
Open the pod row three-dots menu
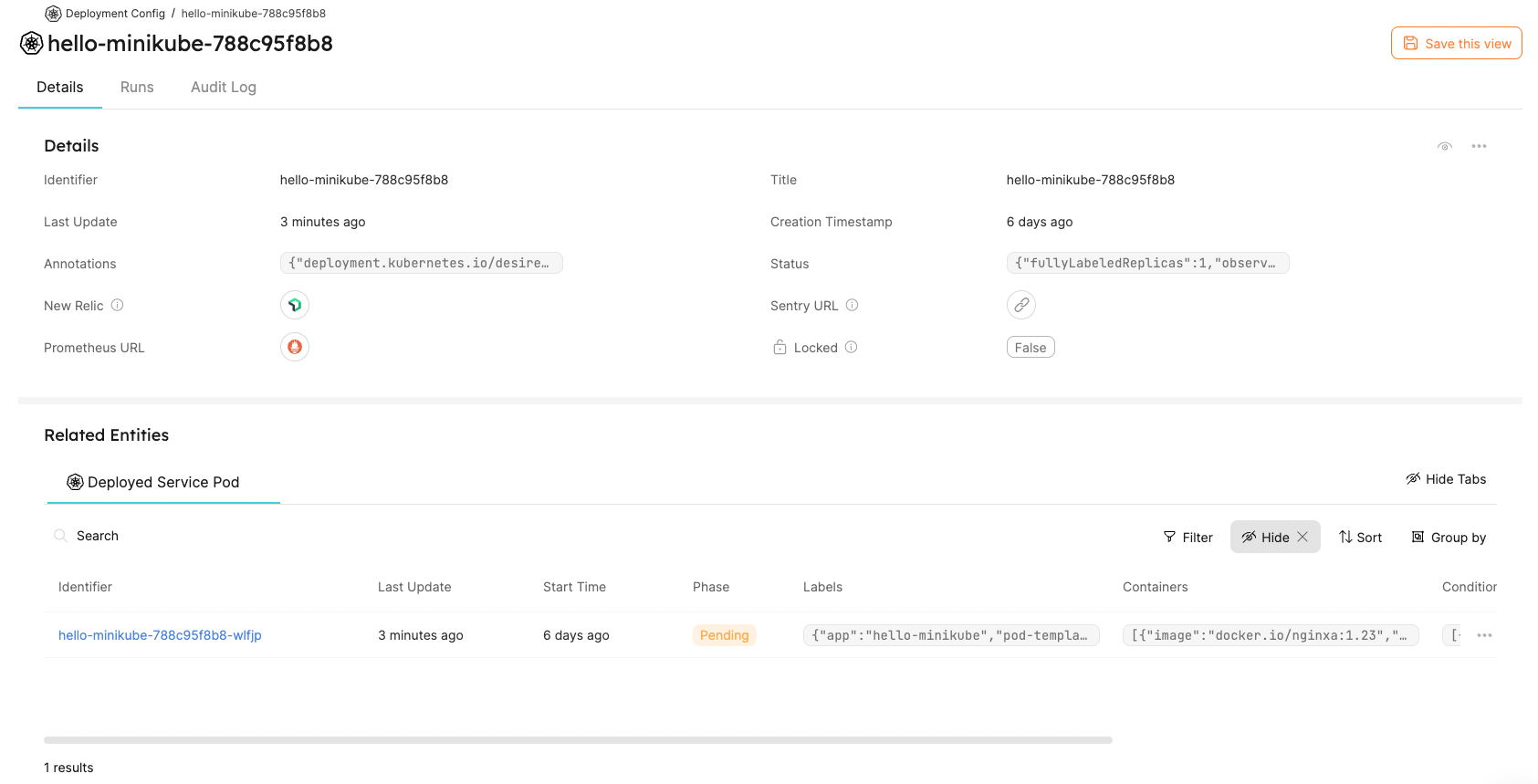(1484, 635)
